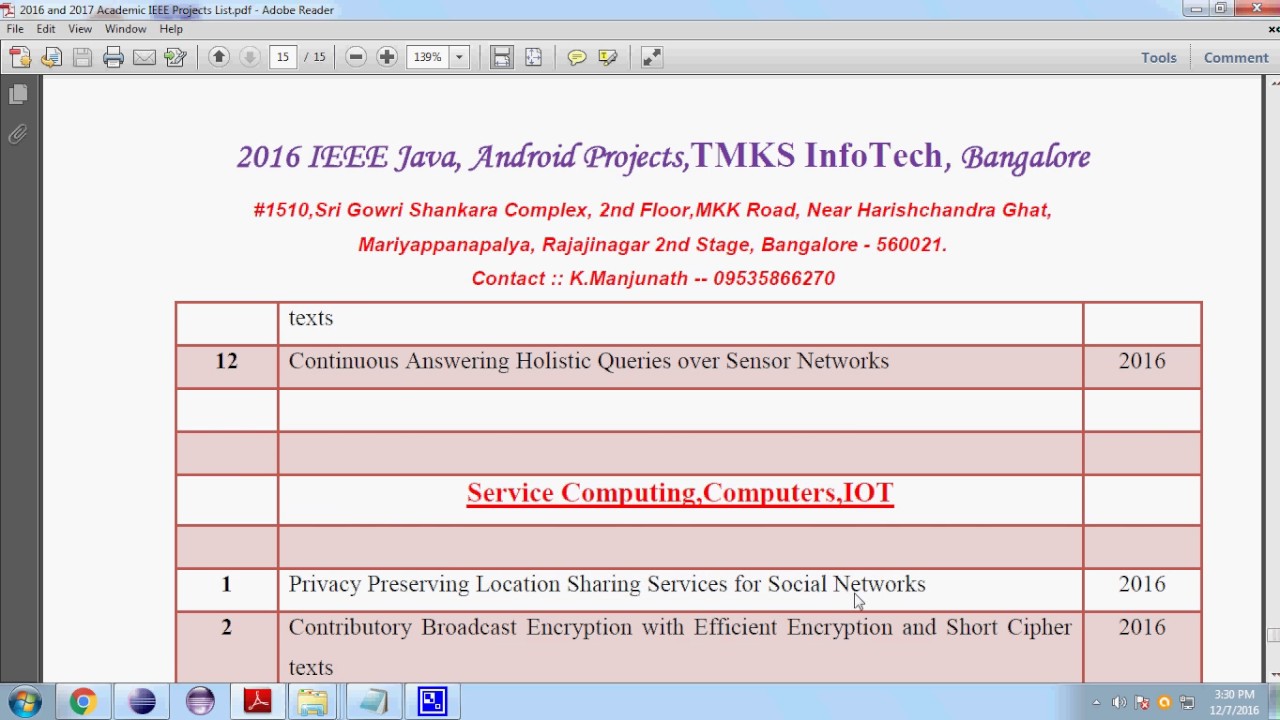Select the Highlight Text tool
Screen dimensions: 1280x720
[x=607, y=57]
